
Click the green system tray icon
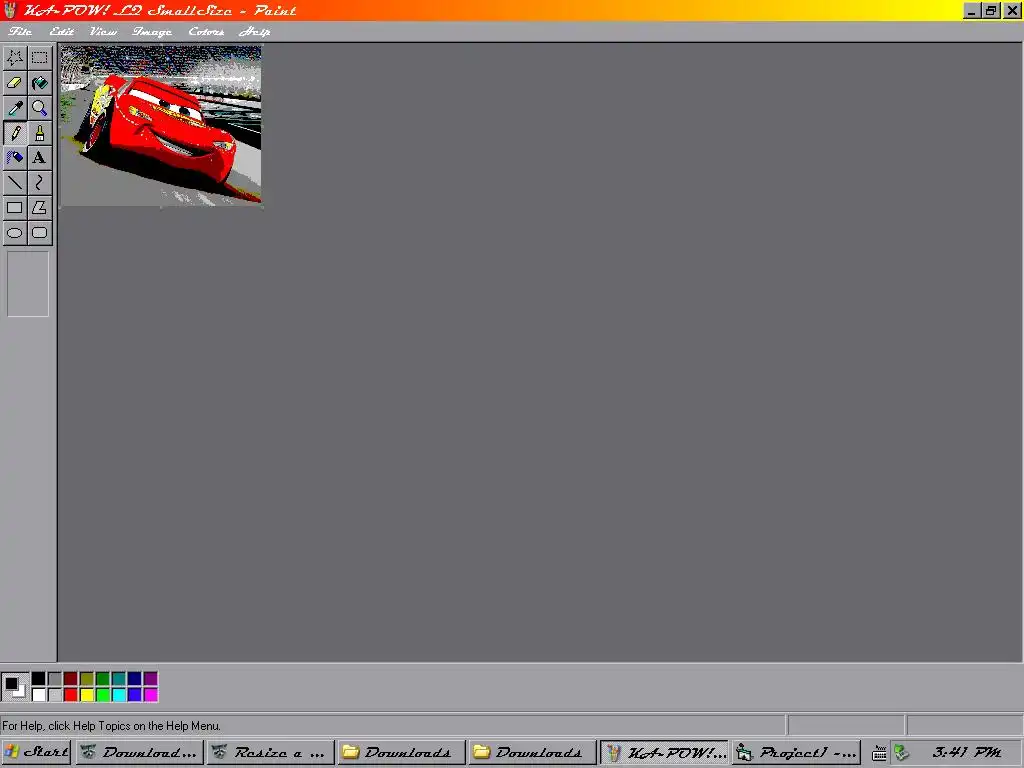coord(902,752)
